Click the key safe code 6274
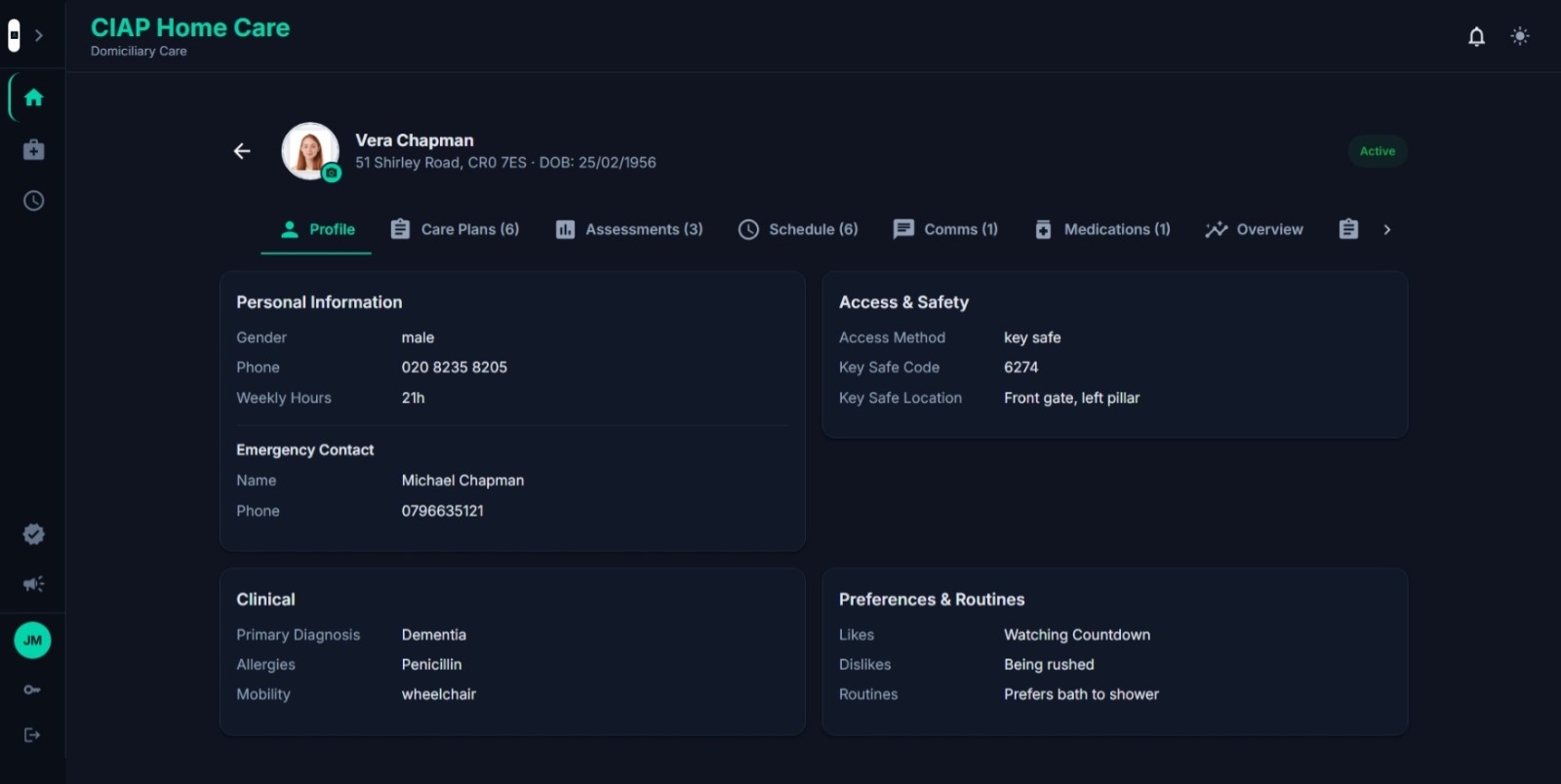 [x=1021, y=368]
